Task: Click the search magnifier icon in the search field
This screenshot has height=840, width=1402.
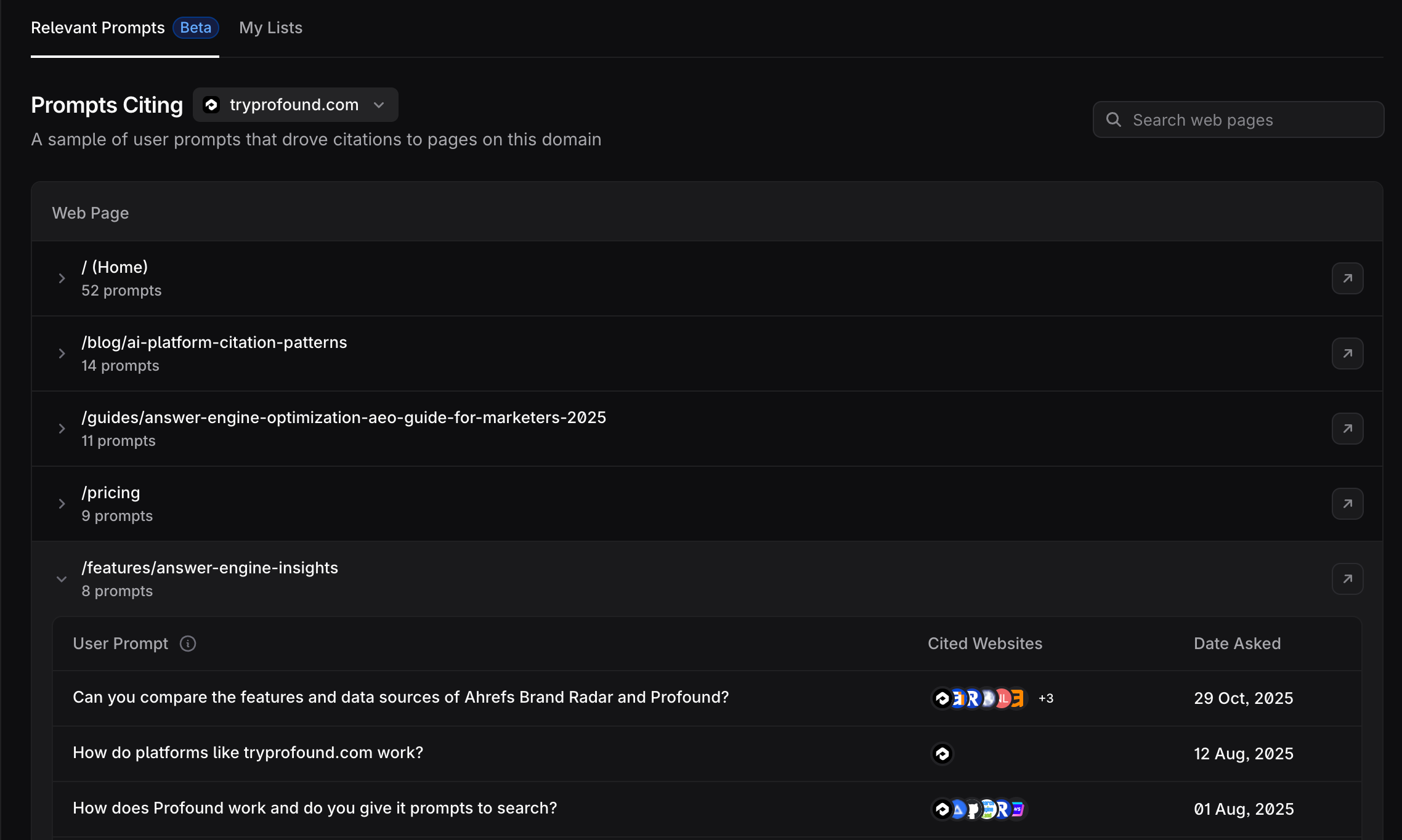Action: [x=1114, y=119]
